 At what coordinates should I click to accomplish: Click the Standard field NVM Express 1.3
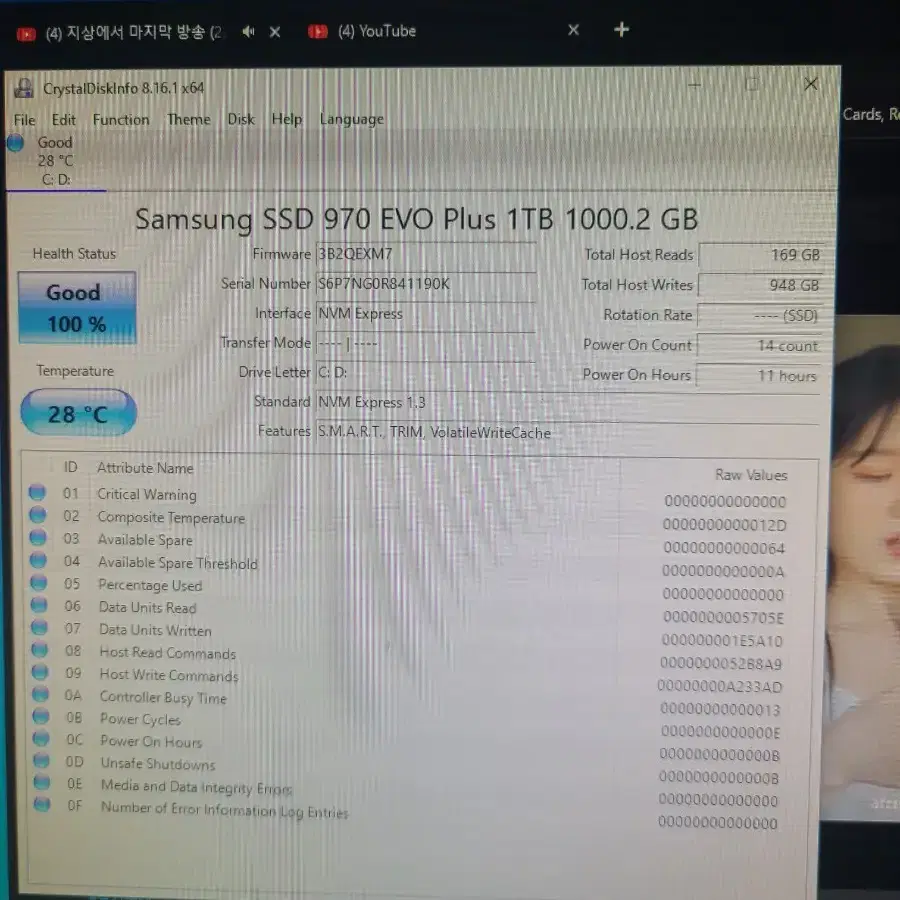(x=567, y=403)
